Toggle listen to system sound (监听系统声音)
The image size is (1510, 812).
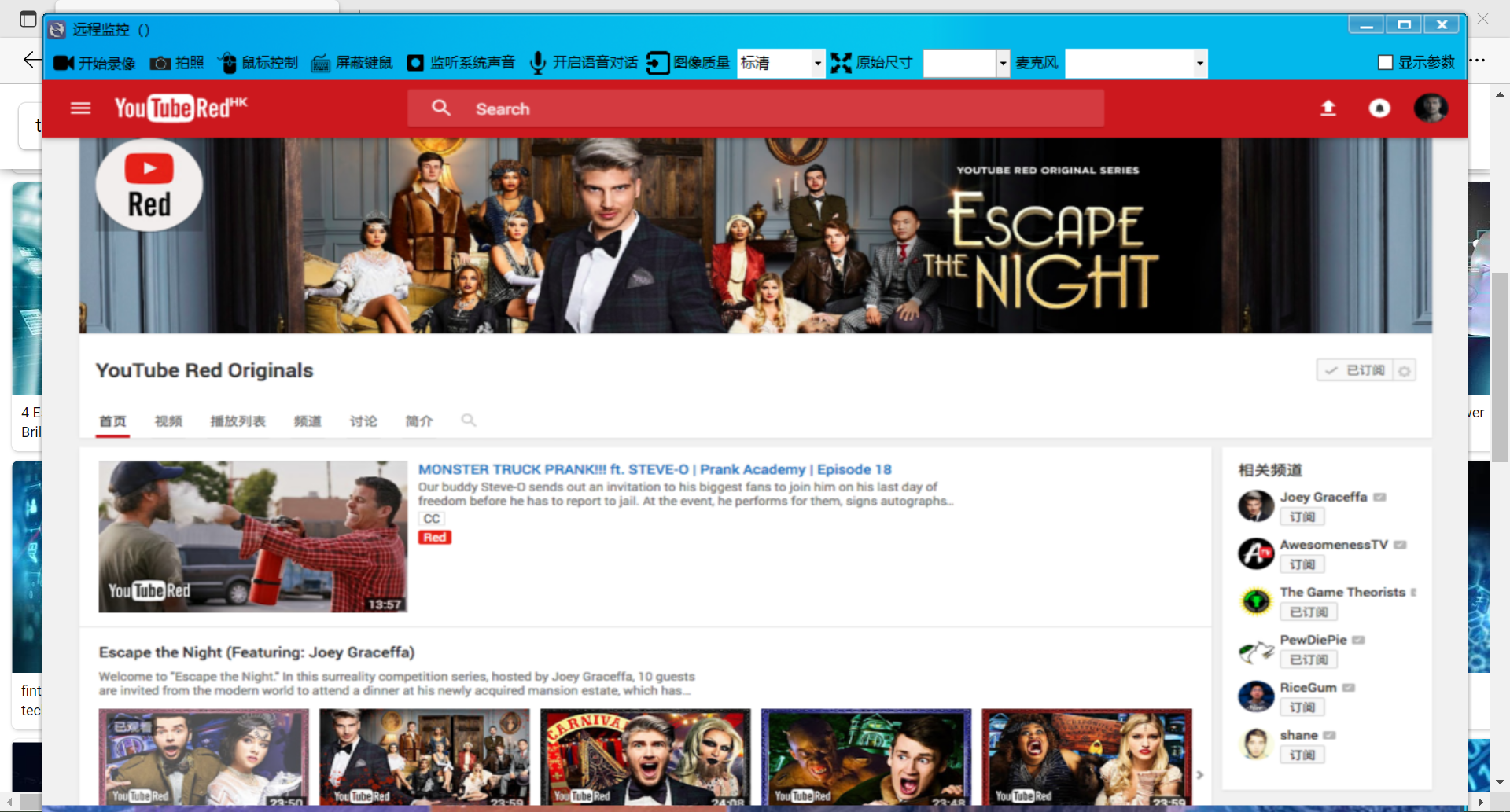pyautogui.click(x=415, y=63)
